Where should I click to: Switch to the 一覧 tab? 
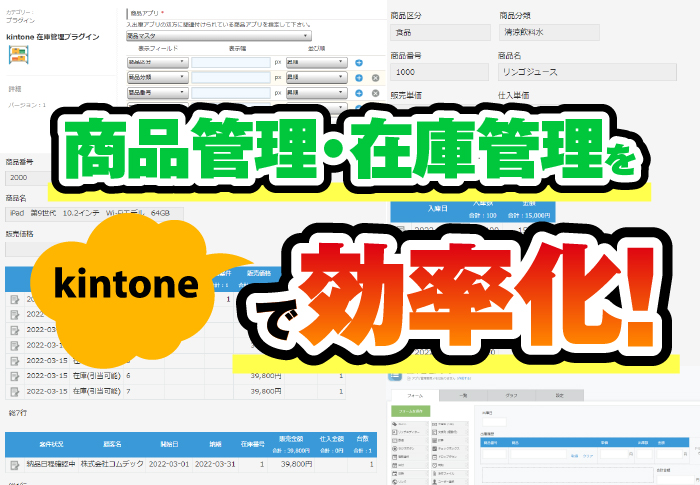[463, 395]
